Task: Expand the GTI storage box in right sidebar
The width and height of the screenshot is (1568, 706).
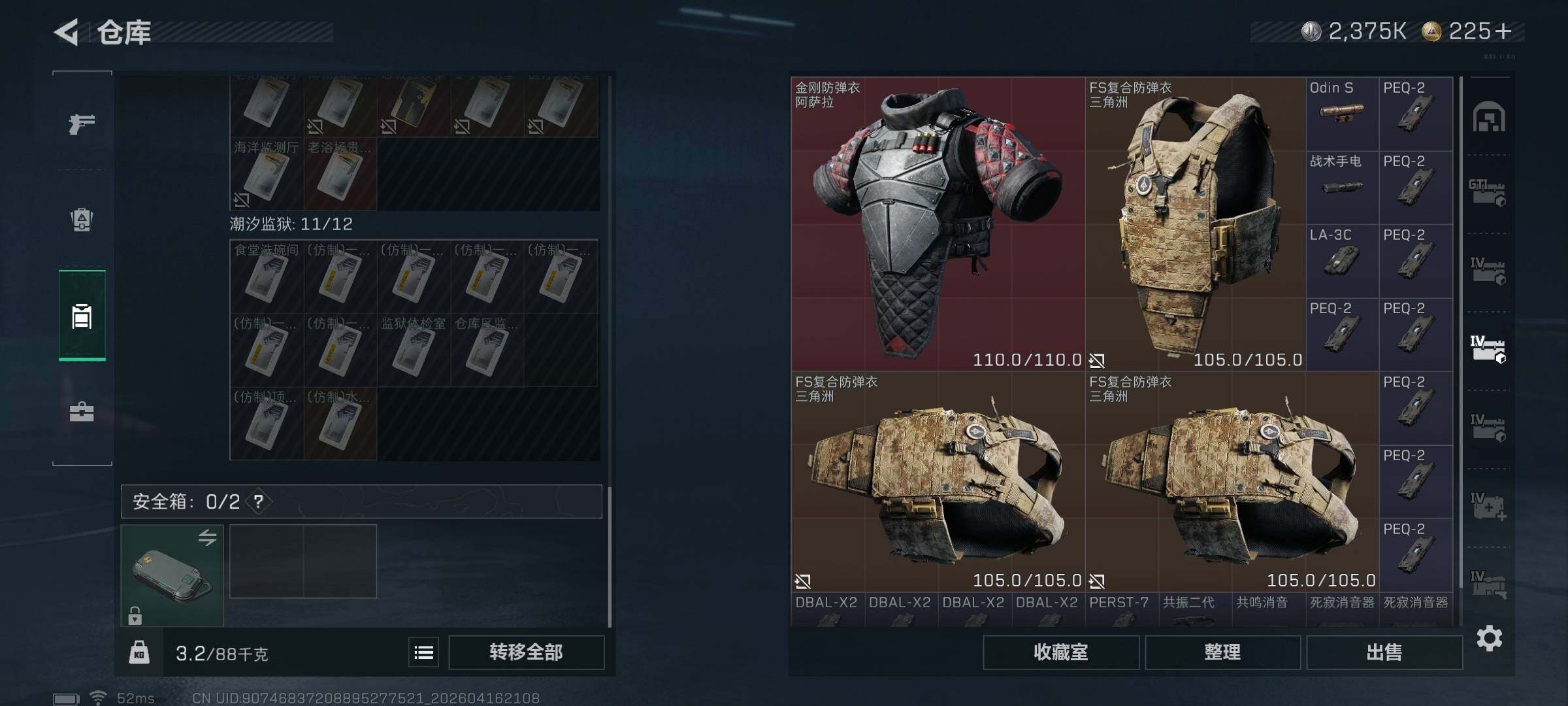Action: [x=1488, y=192]
